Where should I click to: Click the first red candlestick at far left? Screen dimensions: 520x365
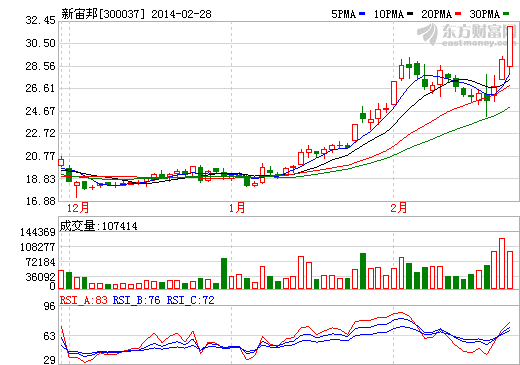click(x=61, y=162)
